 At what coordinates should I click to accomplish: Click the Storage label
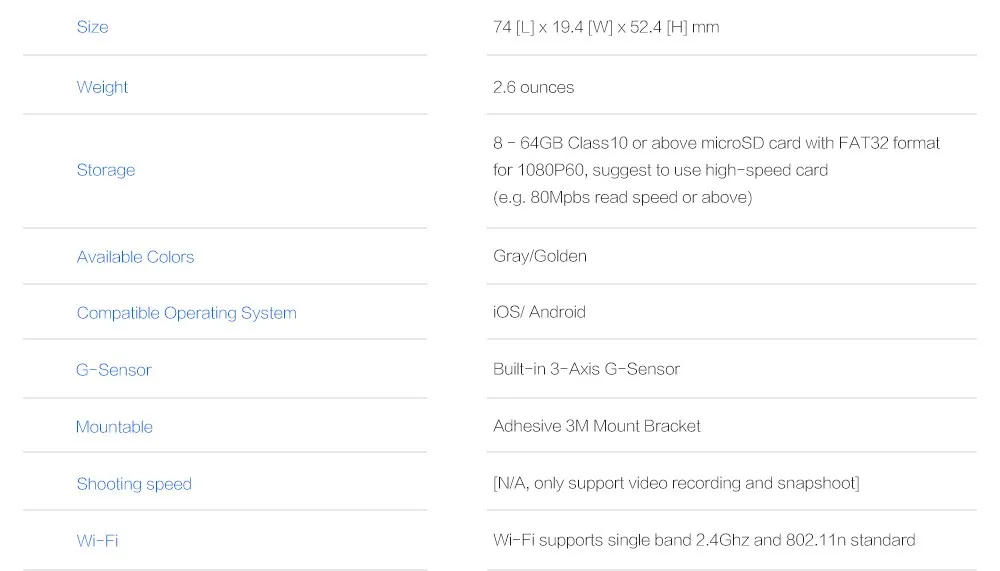coord(106,170)
